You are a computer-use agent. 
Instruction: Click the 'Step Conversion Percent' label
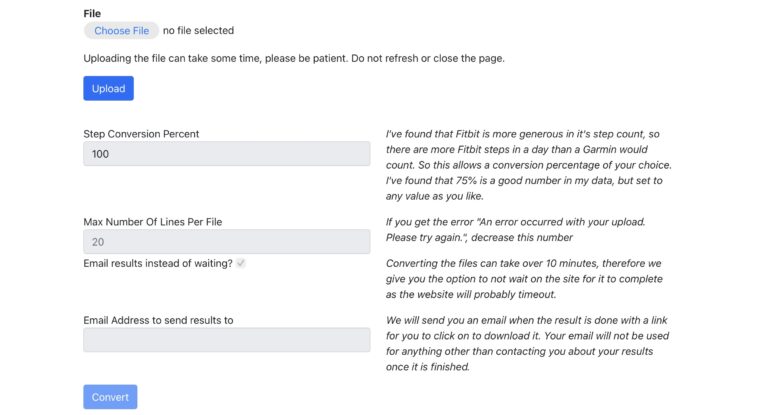141,134
